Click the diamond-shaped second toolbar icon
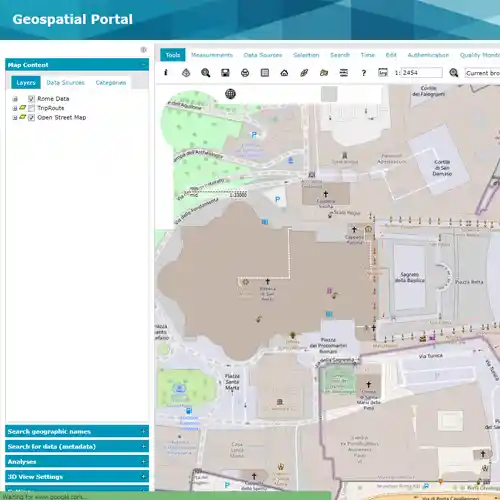Image resolution: width=500 pixels, height=500 pixels. pos(186,73)
